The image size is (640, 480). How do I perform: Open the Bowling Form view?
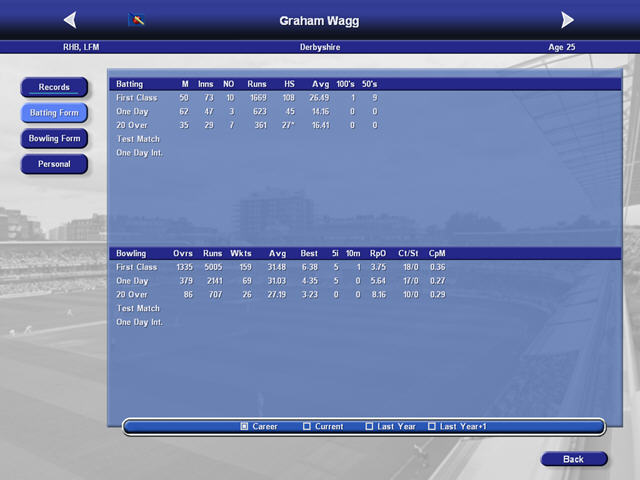[54, 139]
